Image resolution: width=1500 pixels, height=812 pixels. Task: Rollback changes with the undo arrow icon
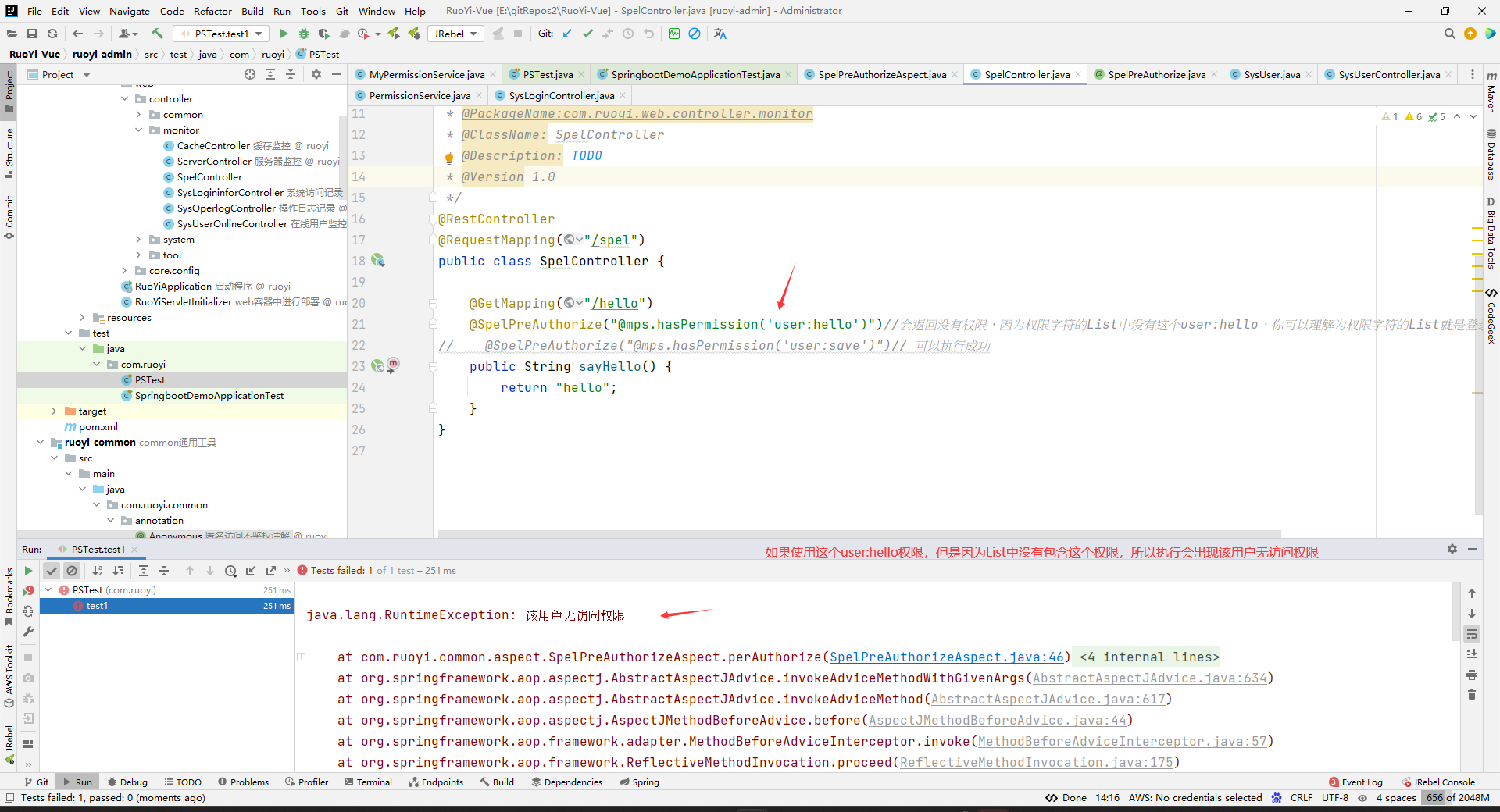[x=648, y=34]
